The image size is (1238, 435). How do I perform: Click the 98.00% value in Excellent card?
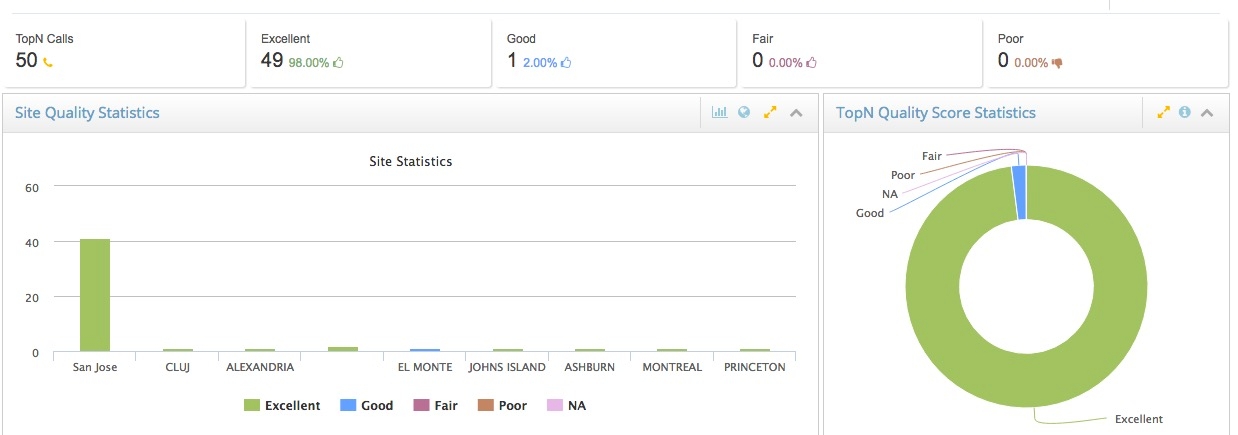point(309,62)
